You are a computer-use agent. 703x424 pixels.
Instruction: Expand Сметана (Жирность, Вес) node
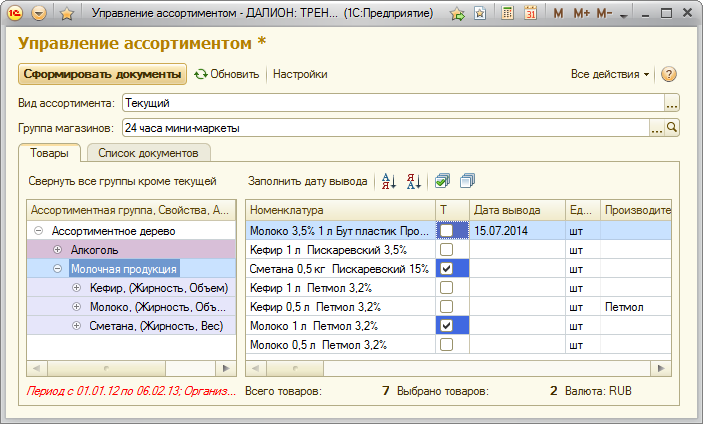[x=77, y=326]
